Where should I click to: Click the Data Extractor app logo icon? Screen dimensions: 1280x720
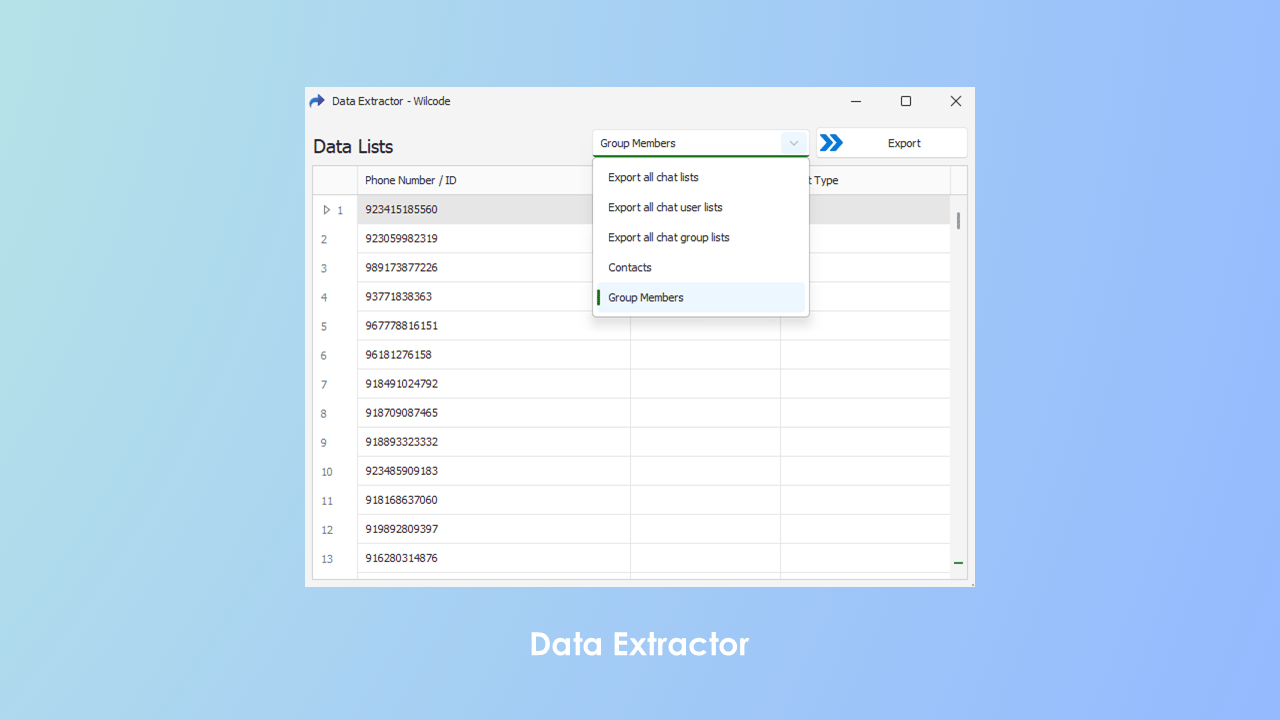click(317, 101)
